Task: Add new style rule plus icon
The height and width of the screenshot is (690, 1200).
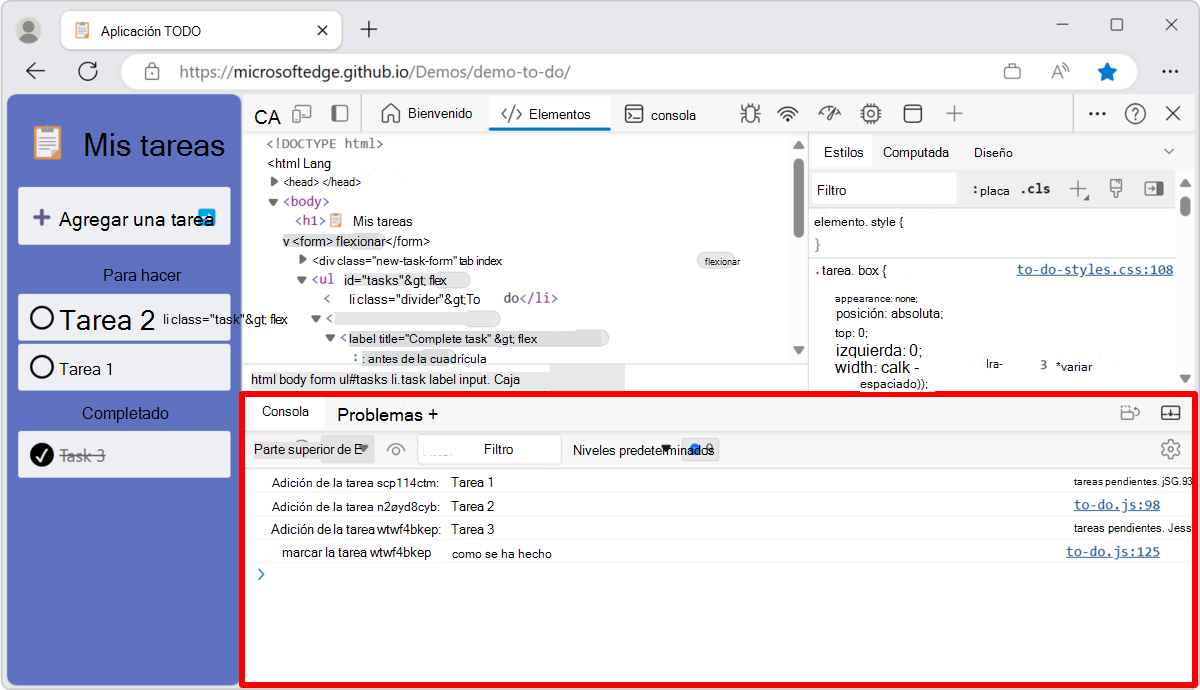Action: (1079, 189)
